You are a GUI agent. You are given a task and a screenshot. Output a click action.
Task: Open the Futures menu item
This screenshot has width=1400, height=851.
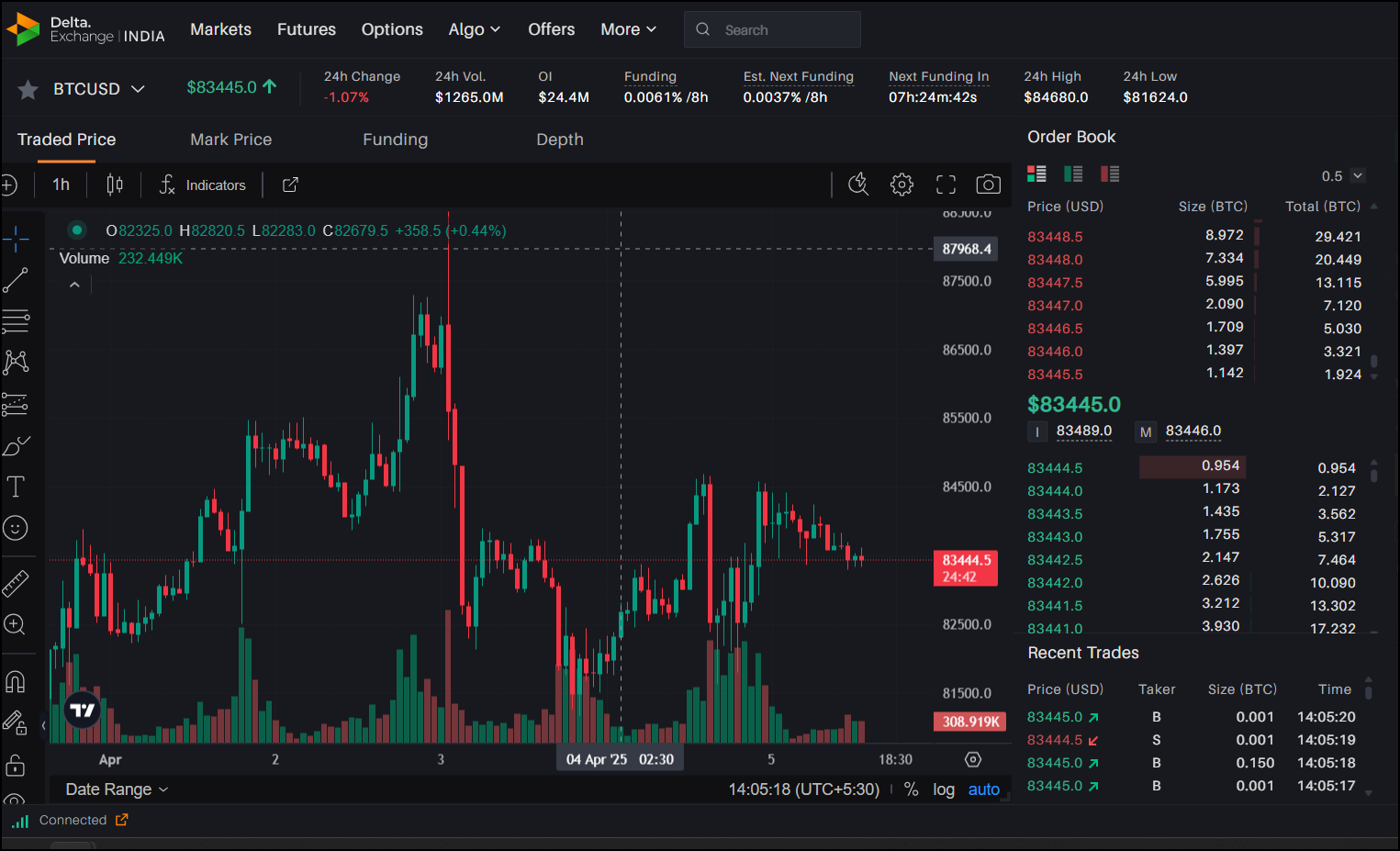click(x=306, y=28)
